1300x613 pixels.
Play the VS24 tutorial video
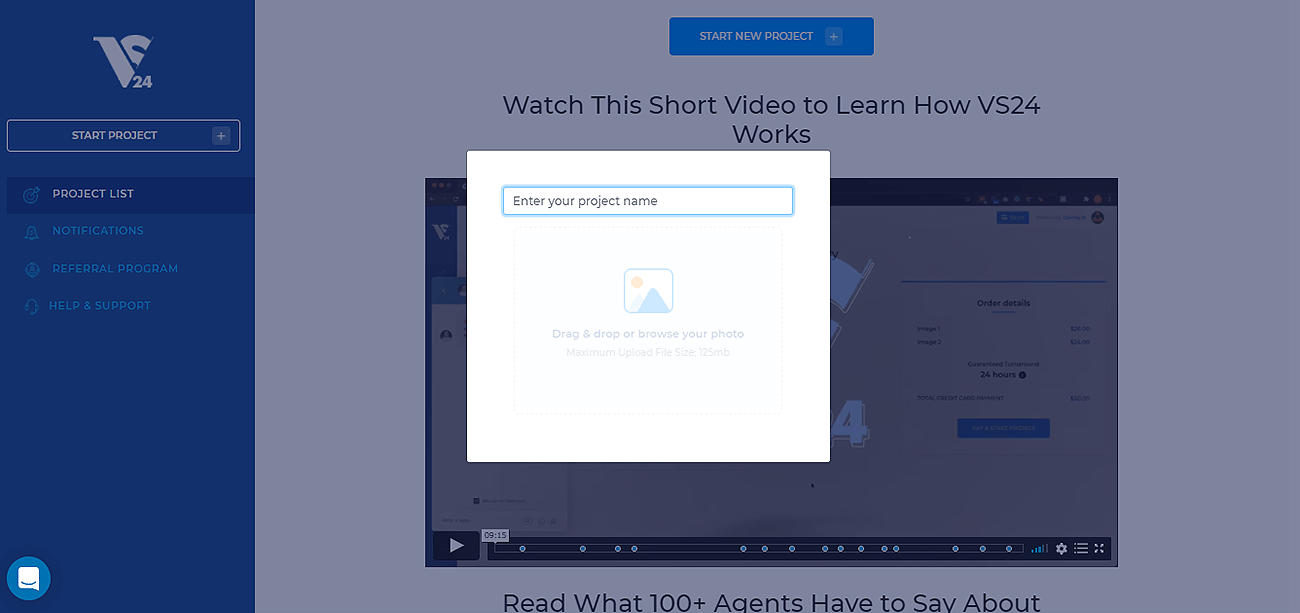pos(456,546)
